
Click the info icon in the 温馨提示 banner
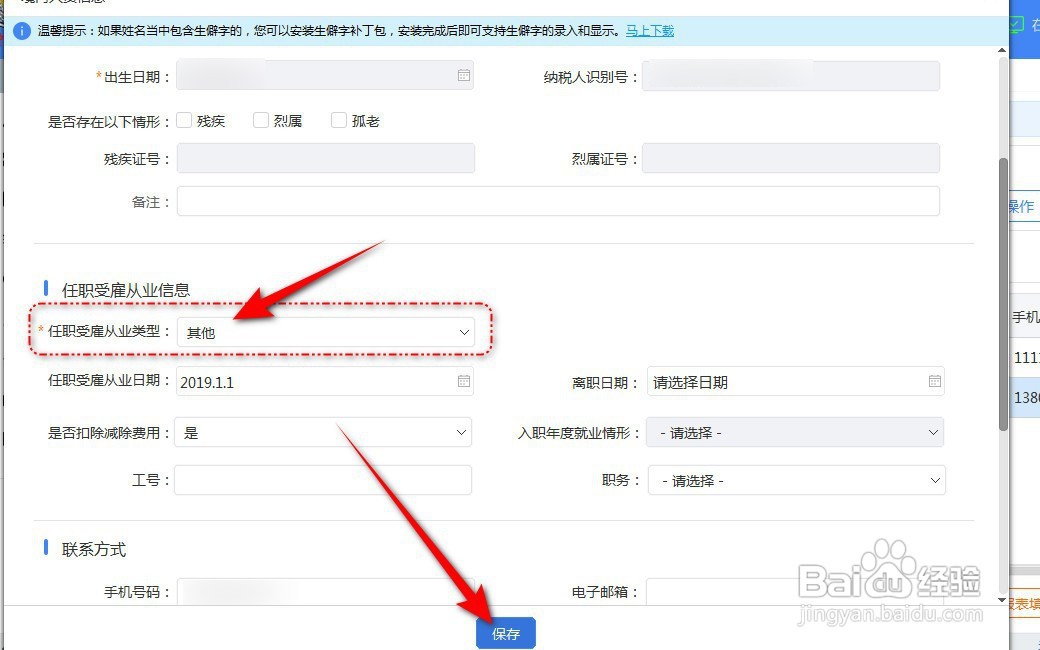[x=22, y=31]
